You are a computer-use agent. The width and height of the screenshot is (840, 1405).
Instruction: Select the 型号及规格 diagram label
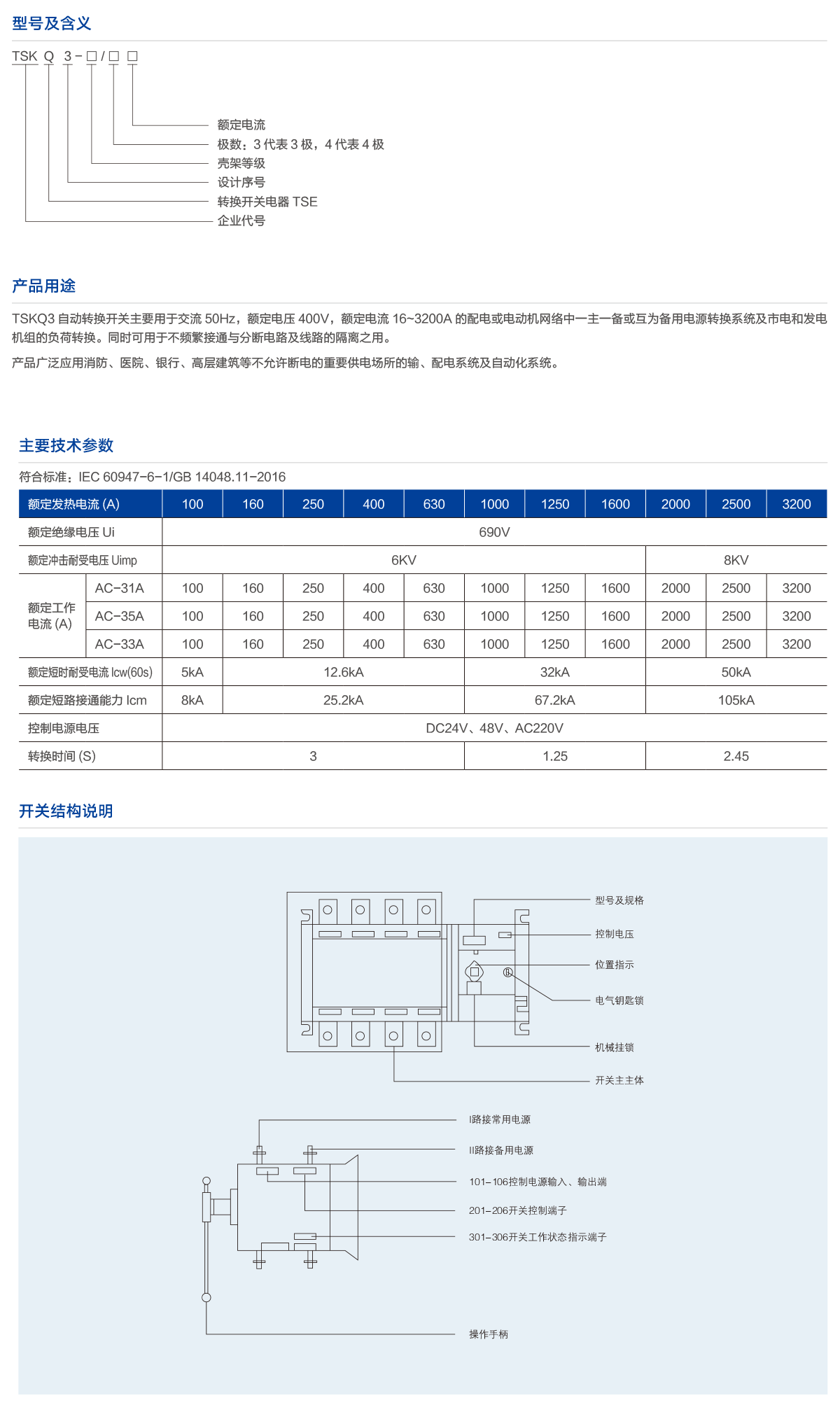(x=619, y=900)
